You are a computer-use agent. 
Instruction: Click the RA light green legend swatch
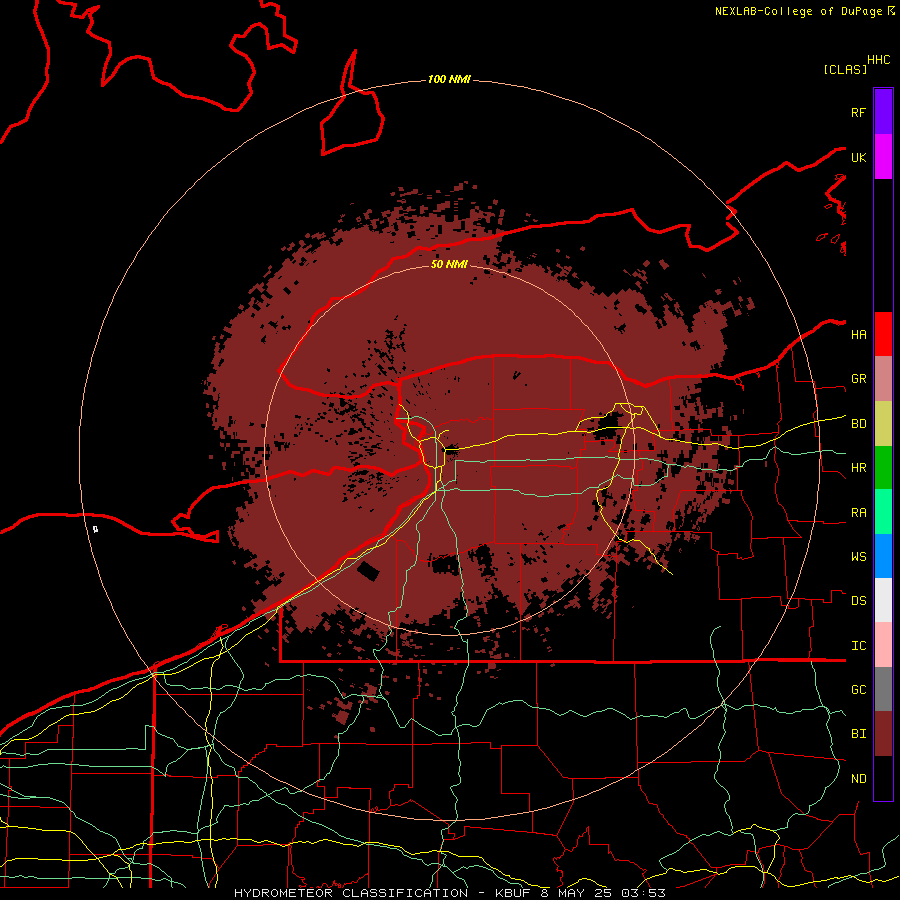(x=883, y=512)
